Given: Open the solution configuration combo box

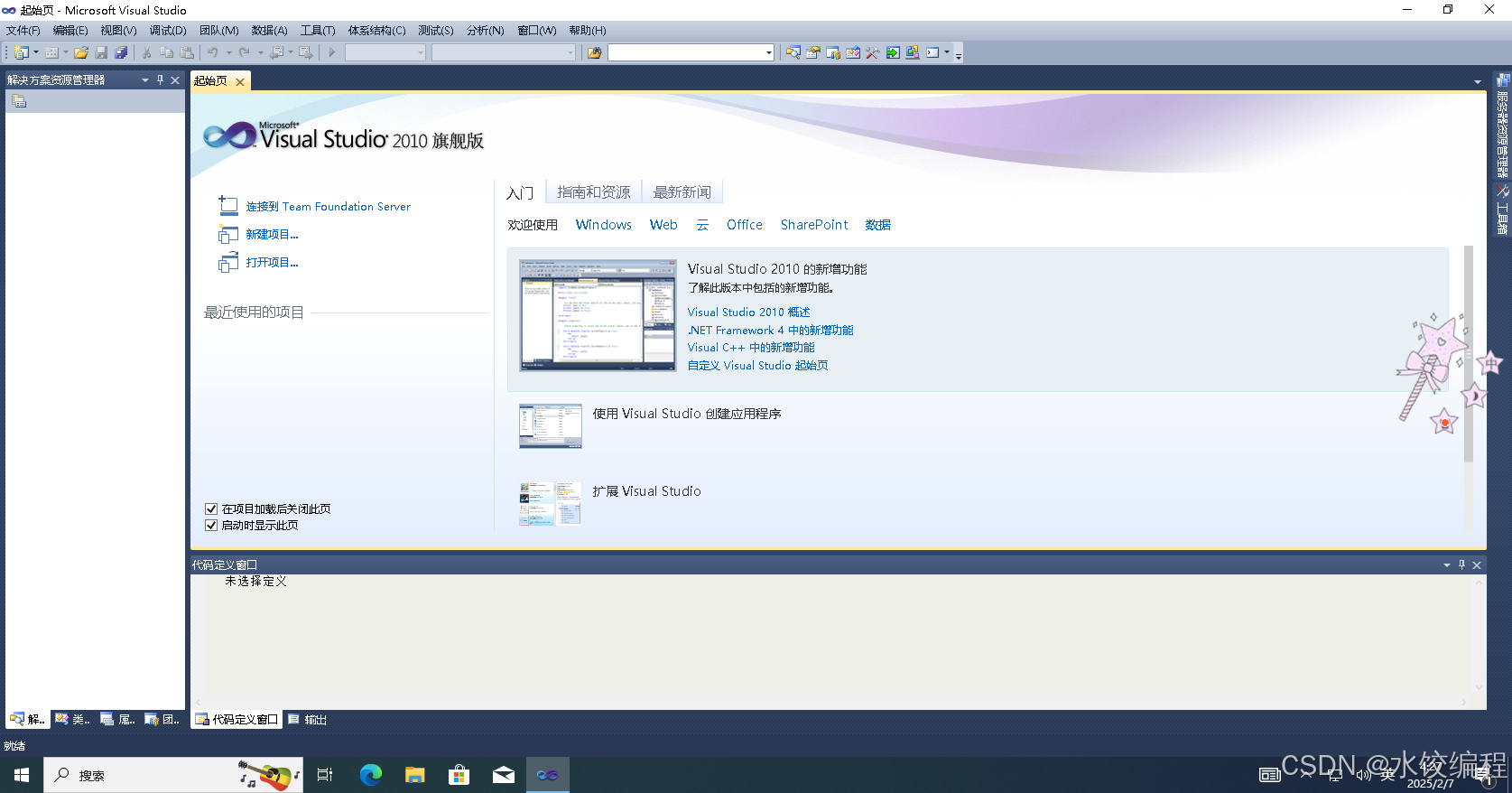Looking at the screenshot, I should (385, 52).
